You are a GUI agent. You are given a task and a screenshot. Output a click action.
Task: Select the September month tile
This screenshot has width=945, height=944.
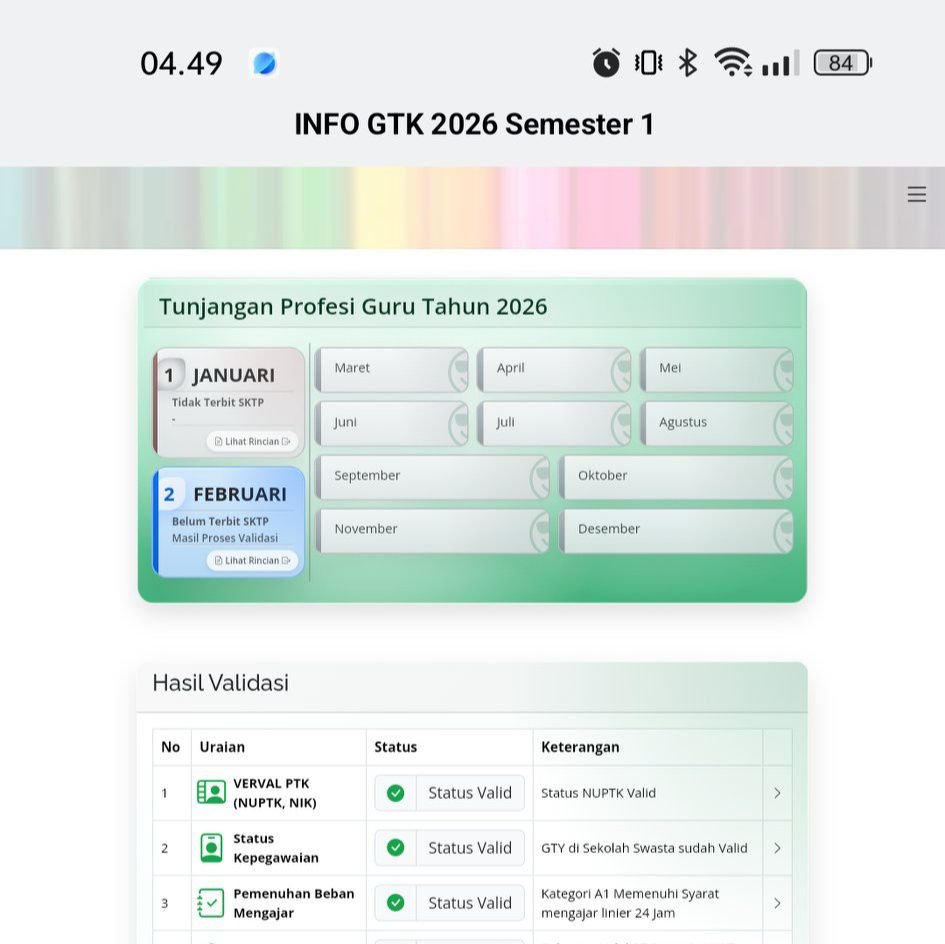(x=433, y=477)
